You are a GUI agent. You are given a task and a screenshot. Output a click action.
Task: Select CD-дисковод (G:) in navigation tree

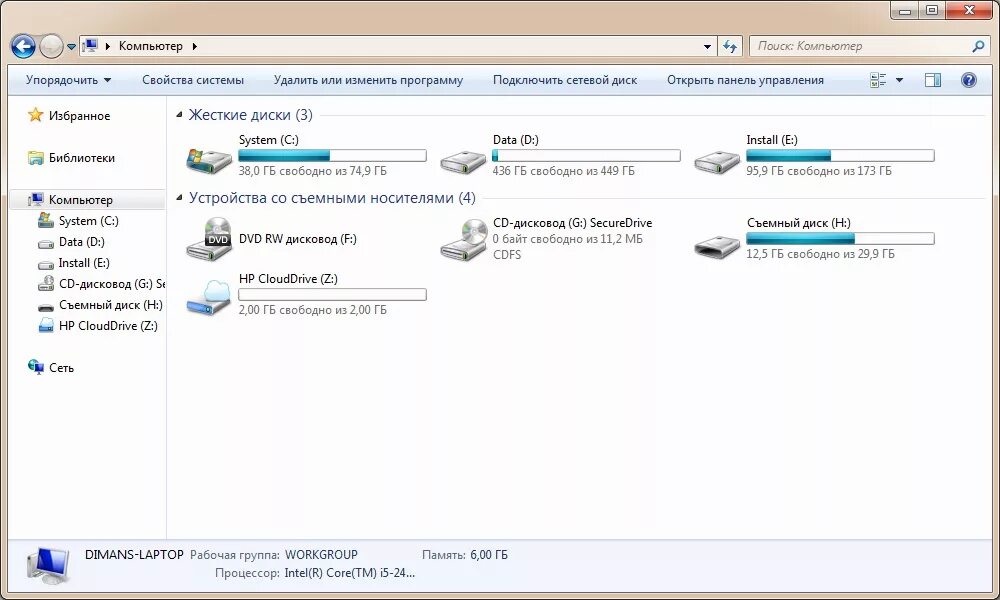coord(112,284)
